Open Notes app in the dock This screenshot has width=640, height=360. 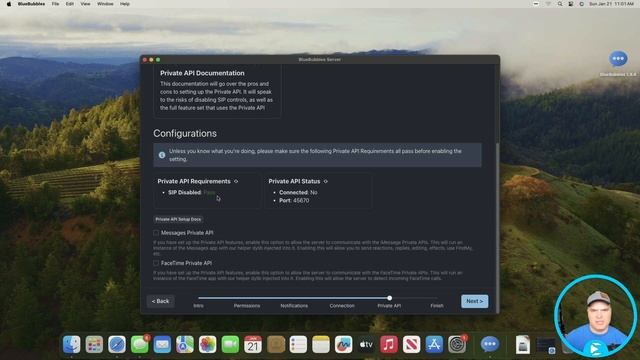click(x=321, y=344)
